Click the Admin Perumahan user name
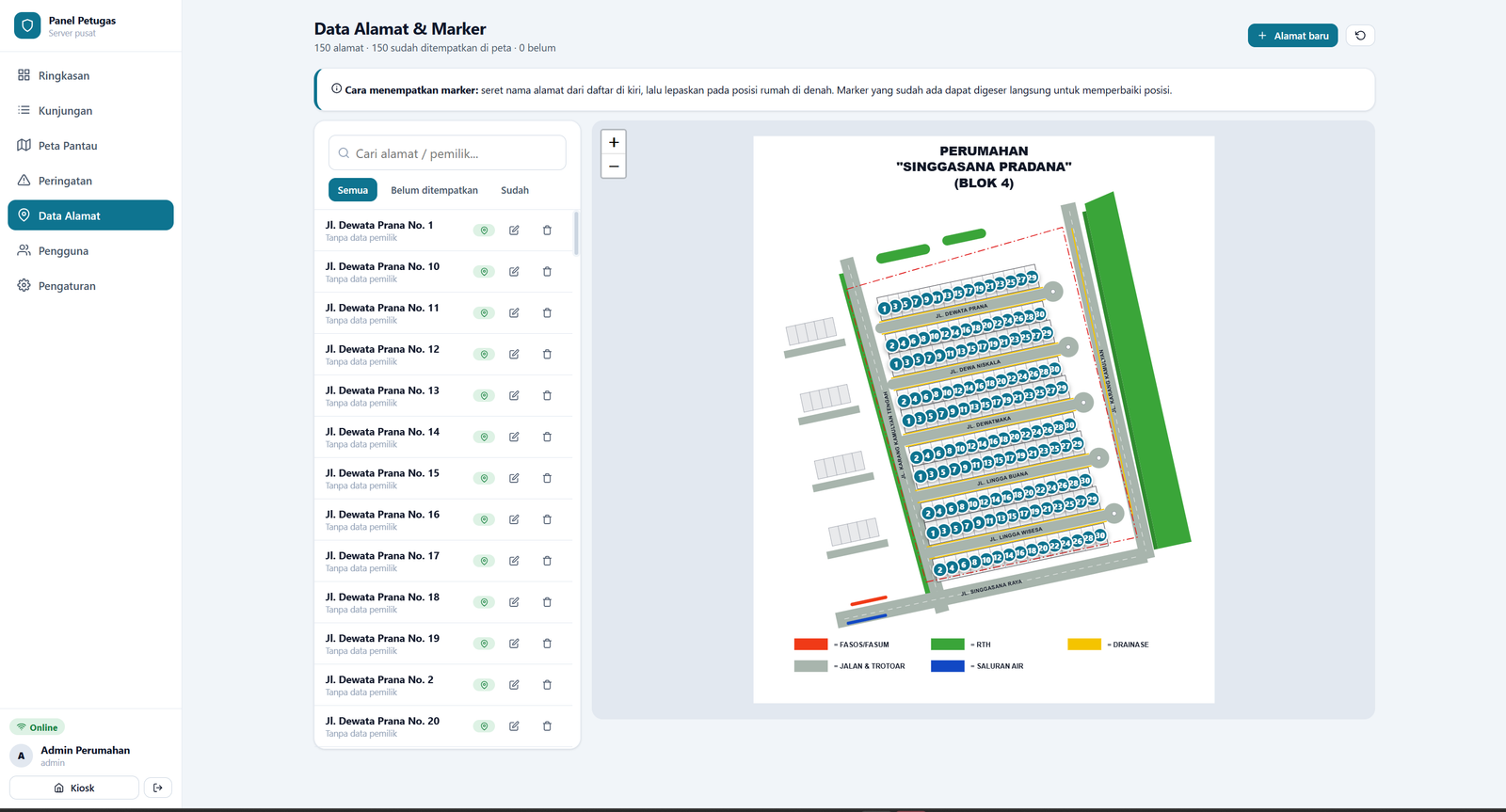Screen dimensions: 1506x812 click(86, 750)
